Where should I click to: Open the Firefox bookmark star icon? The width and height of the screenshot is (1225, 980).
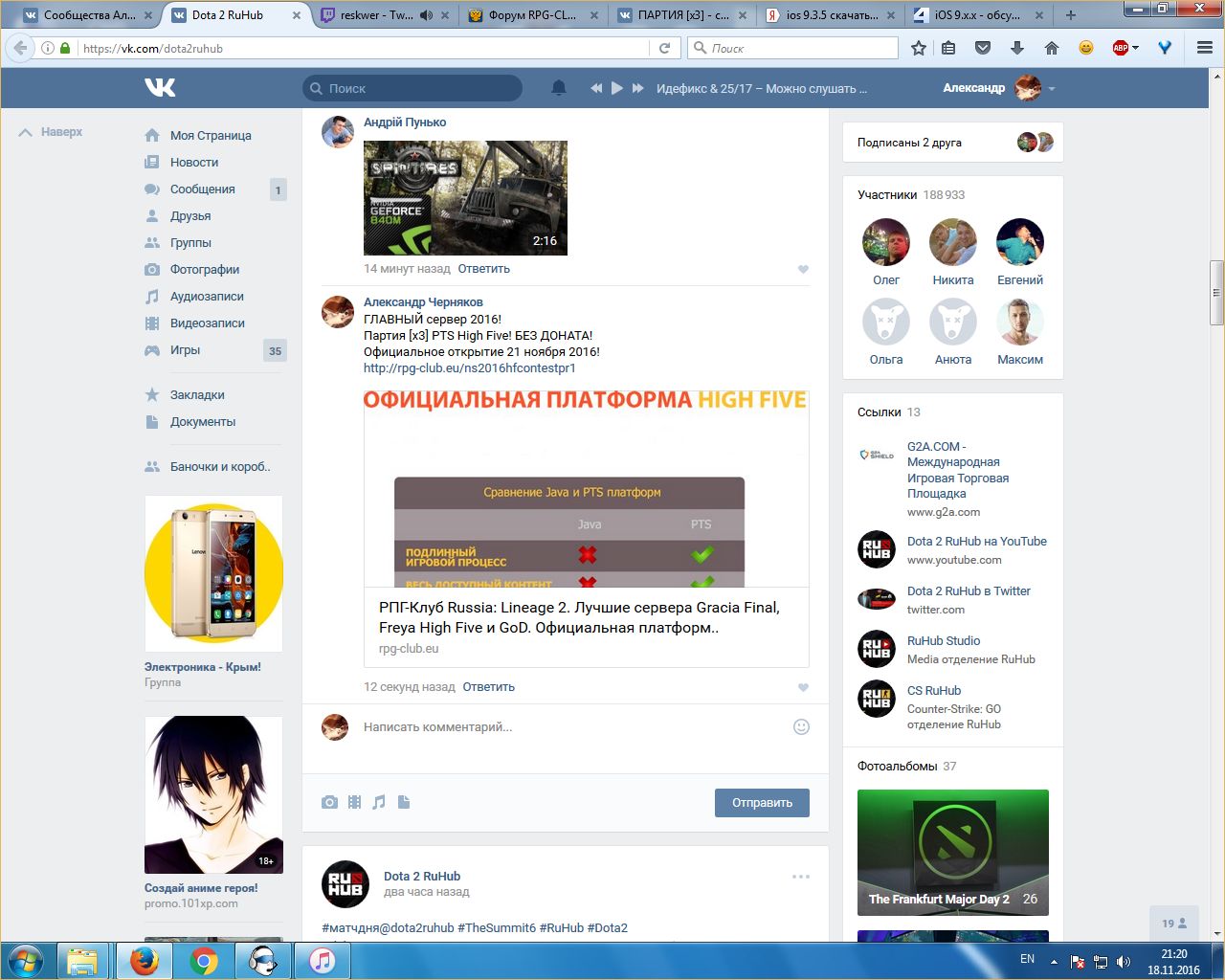point(919,48)
